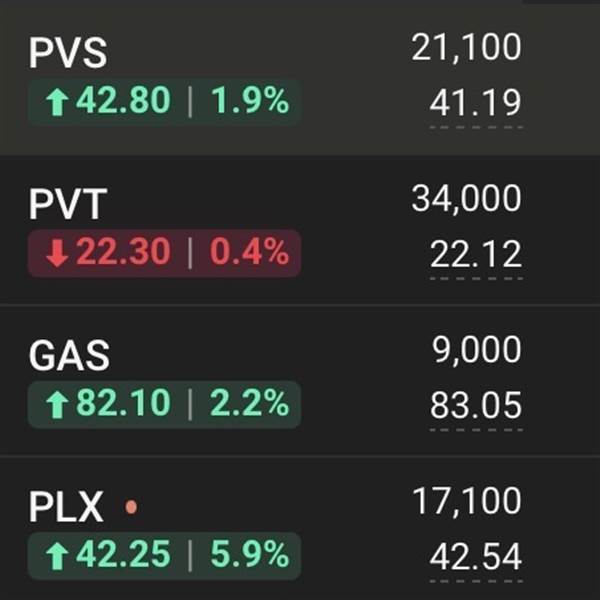Click the PVS volume 21,100
This screenshot has width=600, height=600.
466,48
